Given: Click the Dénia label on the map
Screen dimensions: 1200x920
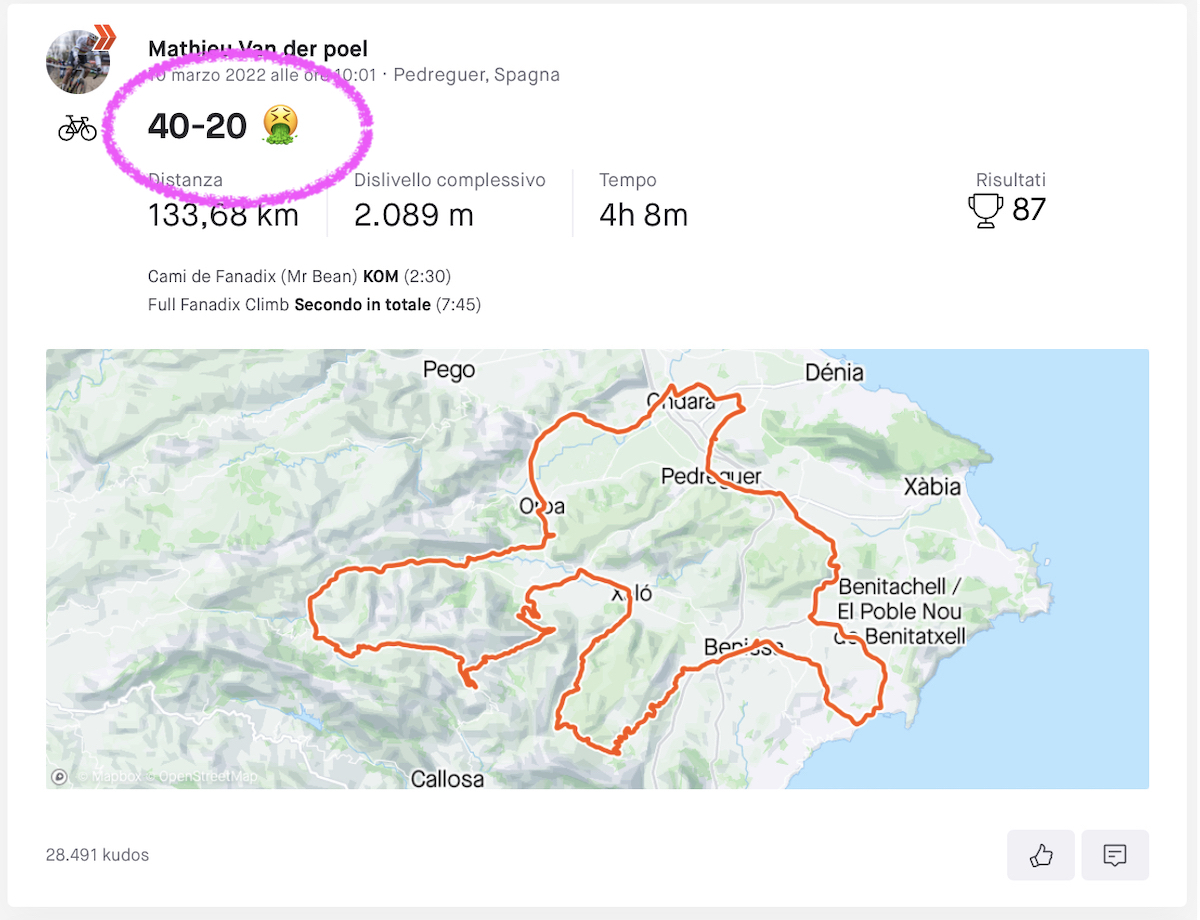Looking at the screenshot, I should coord(834,373).
